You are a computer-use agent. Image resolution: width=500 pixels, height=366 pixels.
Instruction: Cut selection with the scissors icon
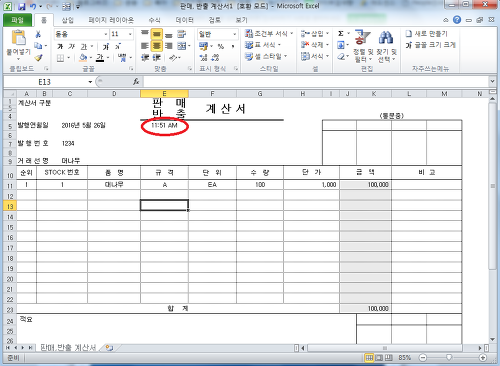(x=38, y=34)
